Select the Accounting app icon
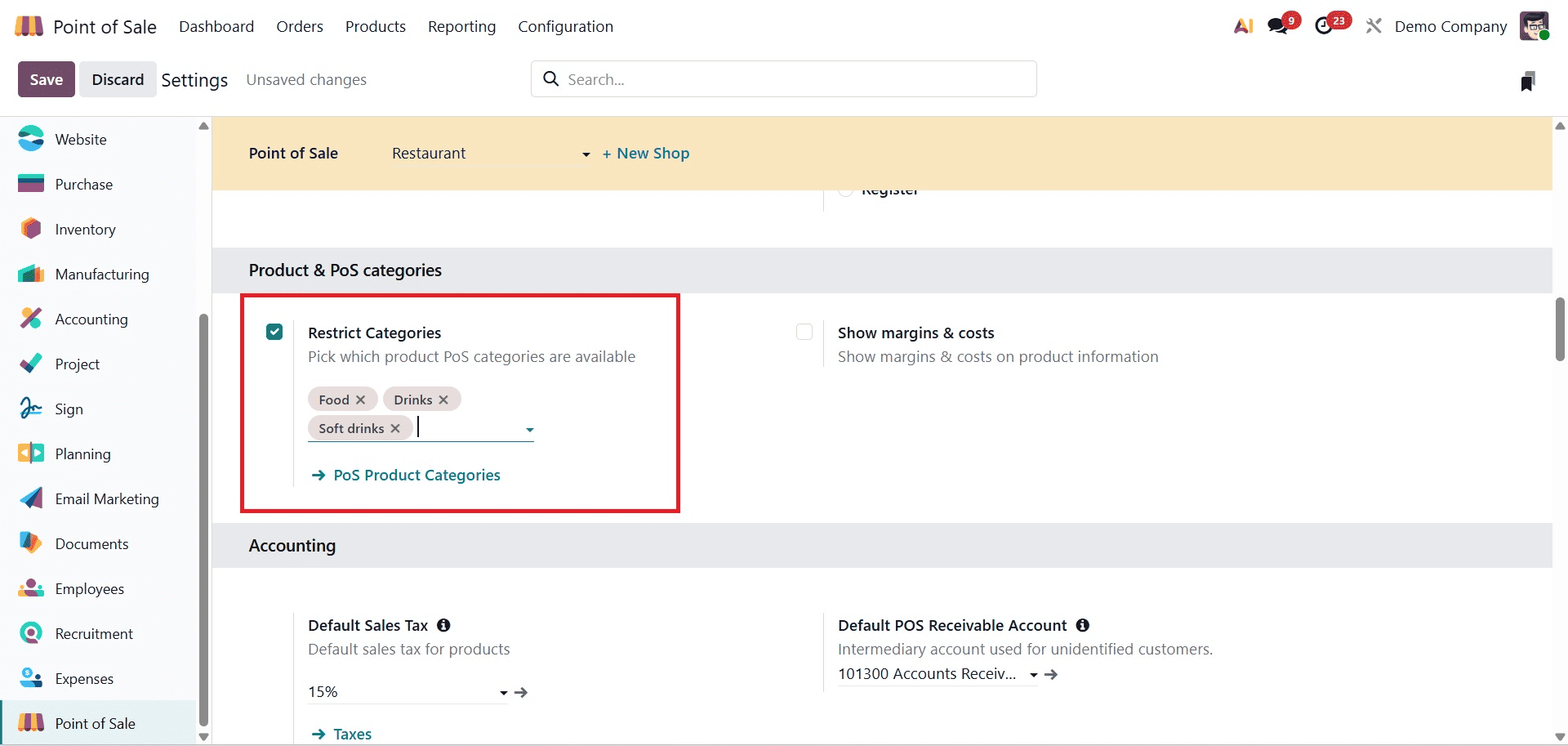The width and height of the screenshot is (1568, 746). [x=30, y=319]
